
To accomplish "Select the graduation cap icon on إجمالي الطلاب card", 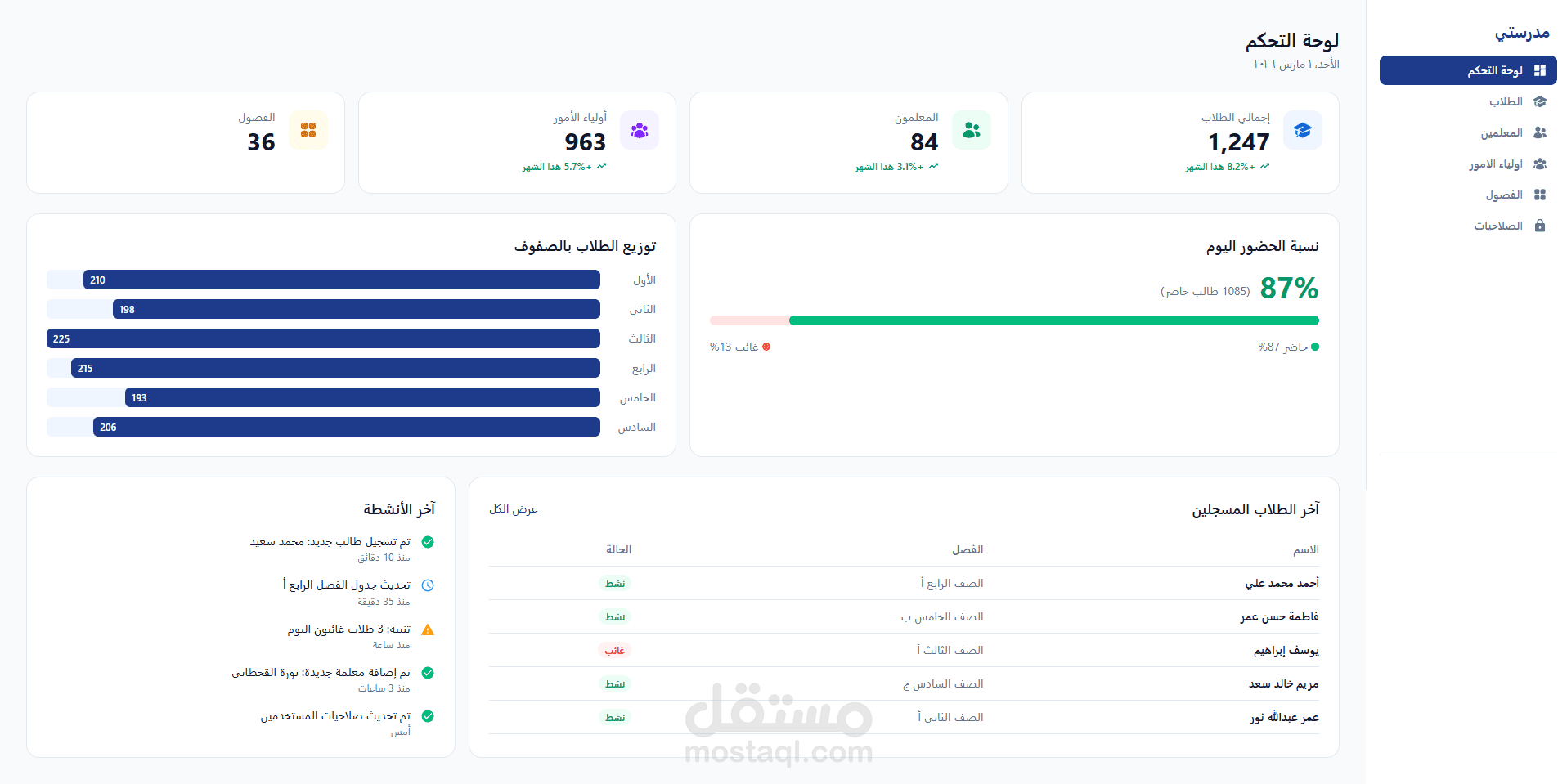I will tap(1302, 130).
